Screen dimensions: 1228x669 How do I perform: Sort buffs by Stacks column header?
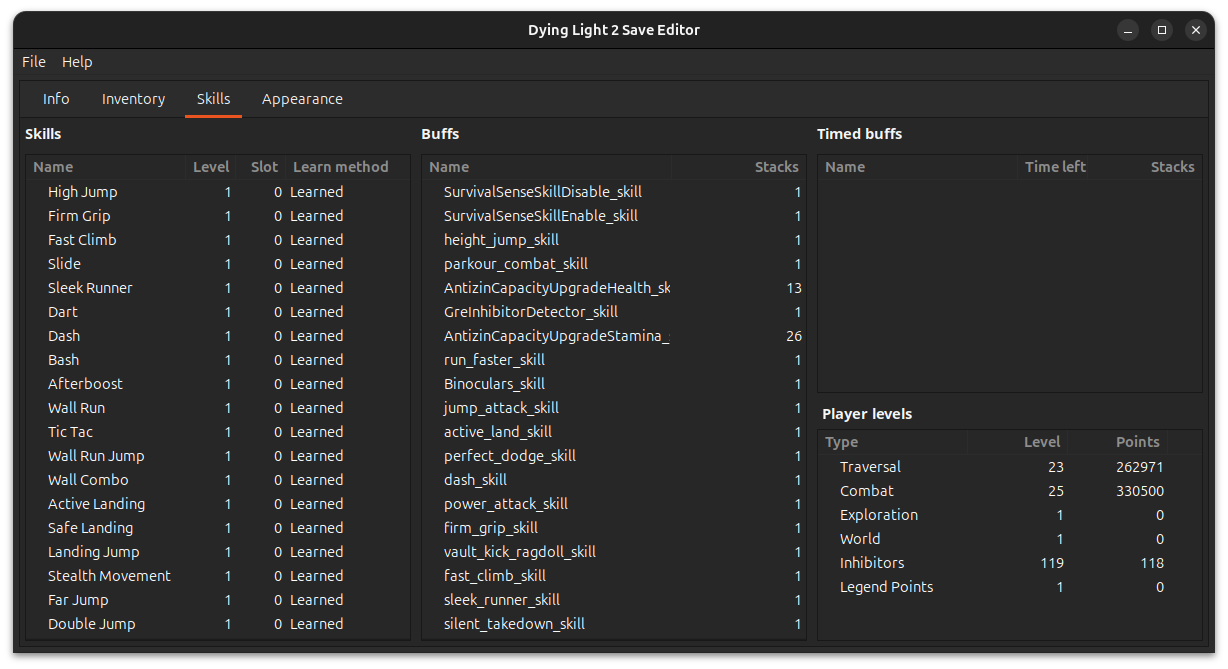tap(776, 167)
